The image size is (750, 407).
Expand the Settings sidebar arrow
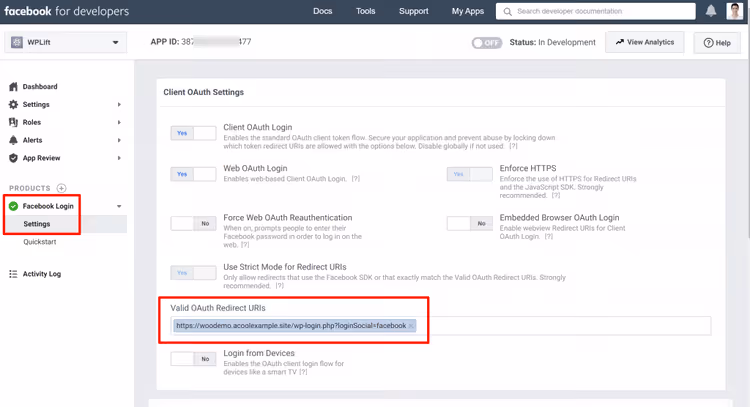[x=119, y=104]
